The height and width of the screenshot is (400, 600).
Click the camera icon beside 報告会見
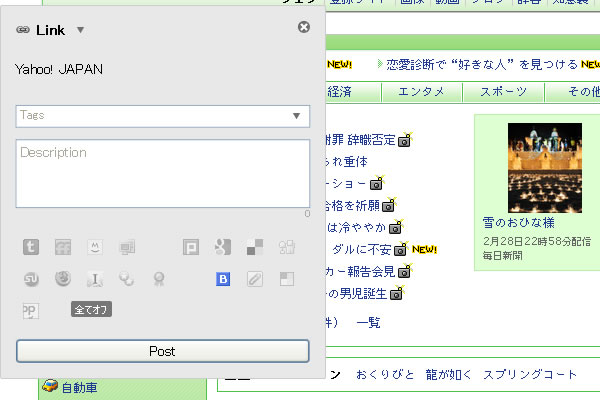[x=405, y=271]
